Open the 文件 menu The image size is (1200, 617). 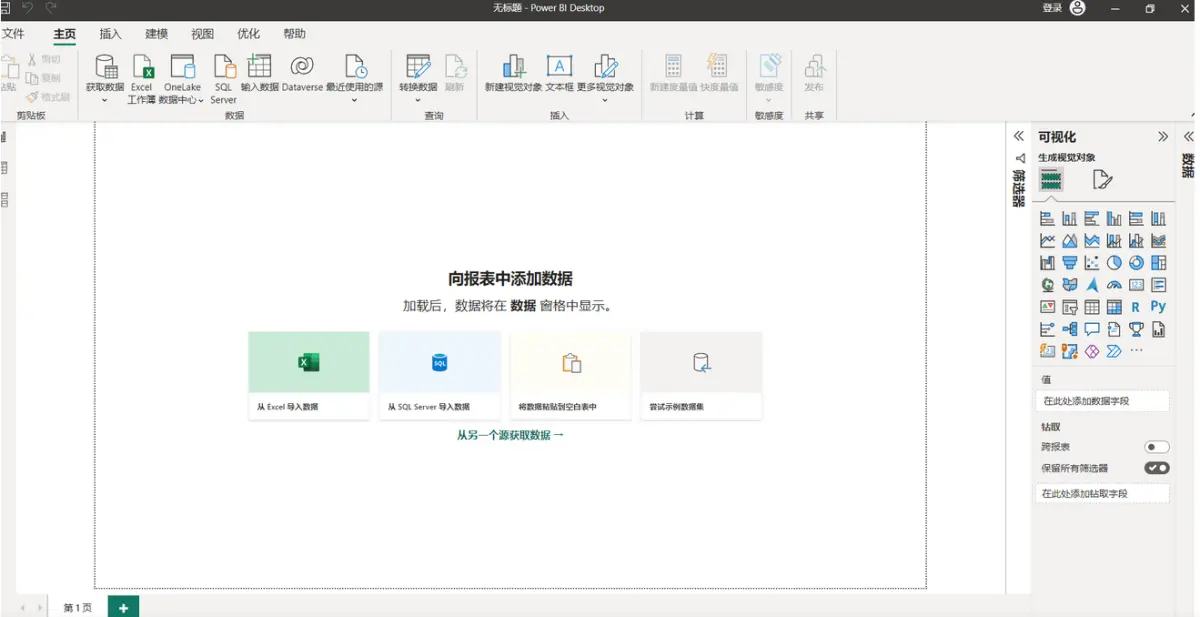coord(13,34)
